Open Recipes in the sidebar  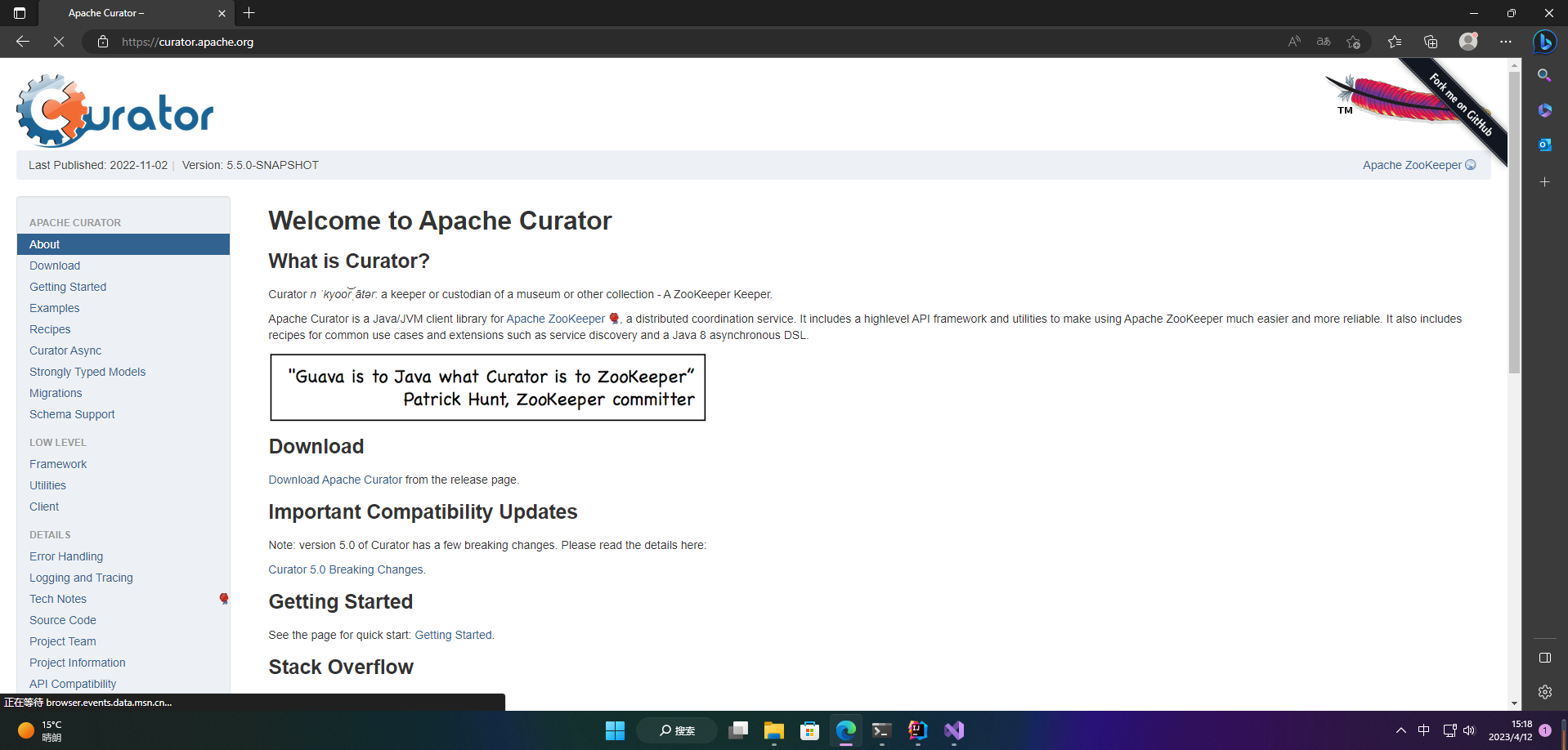click(x=50, y=329)
